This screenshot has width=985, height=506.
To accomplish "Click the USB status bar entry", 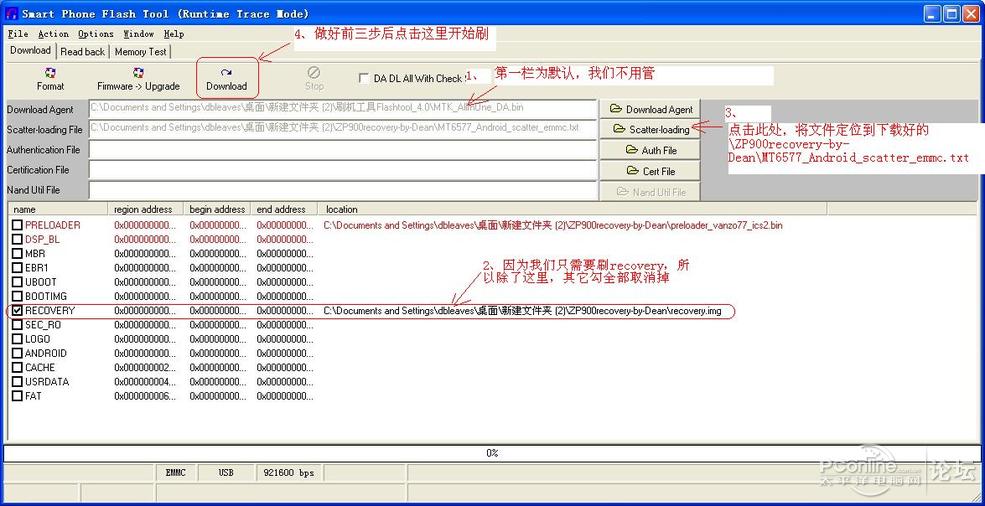I will tap(226, 472).
